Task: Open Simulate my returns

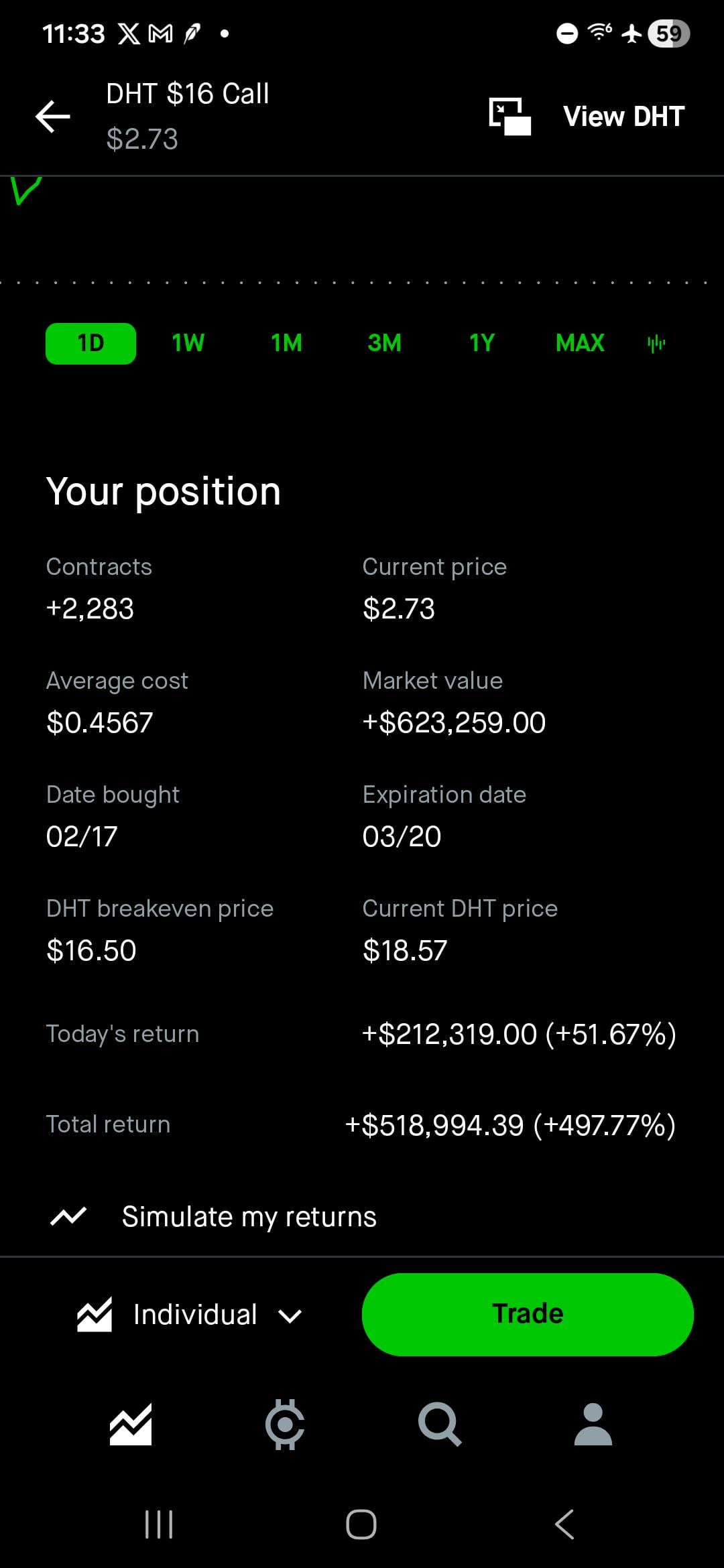Action: 249,1216
